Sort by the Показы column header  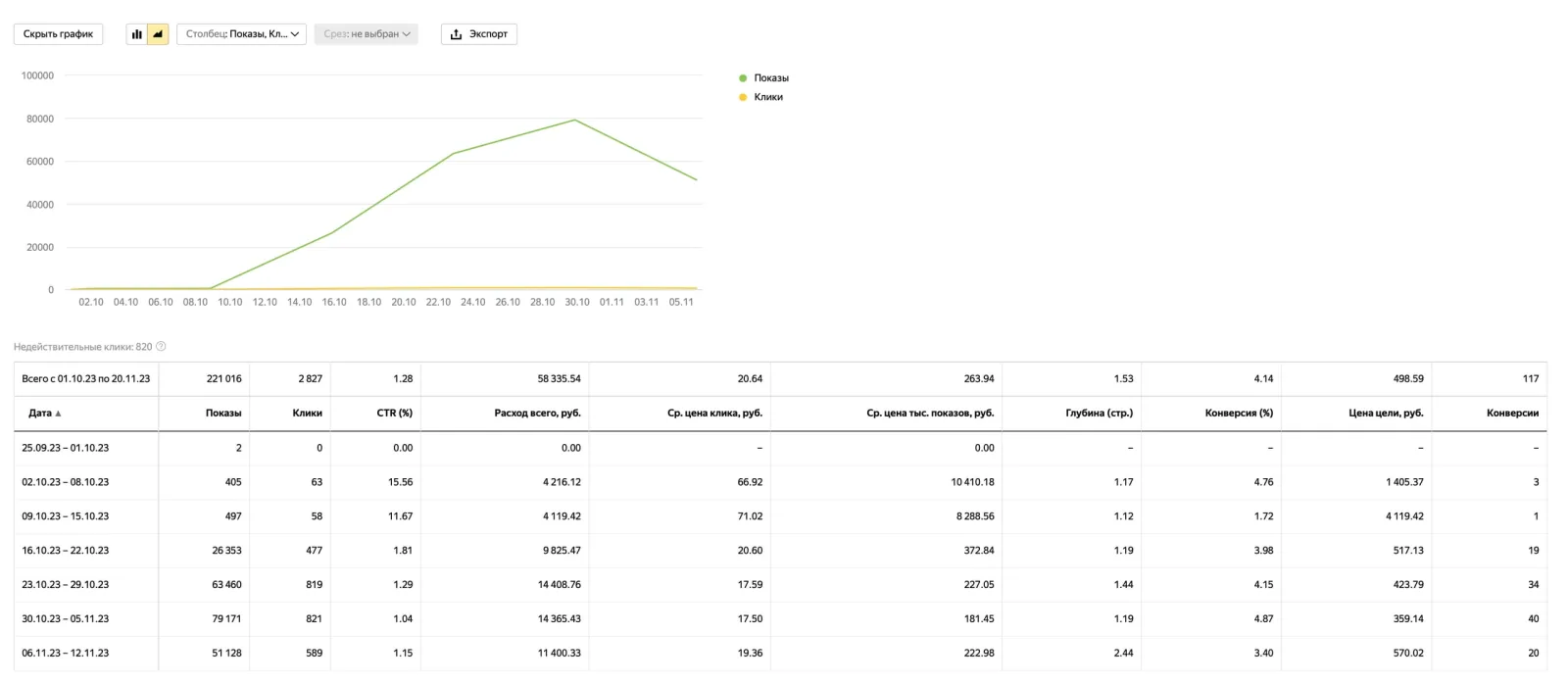(x=223, y=414)
